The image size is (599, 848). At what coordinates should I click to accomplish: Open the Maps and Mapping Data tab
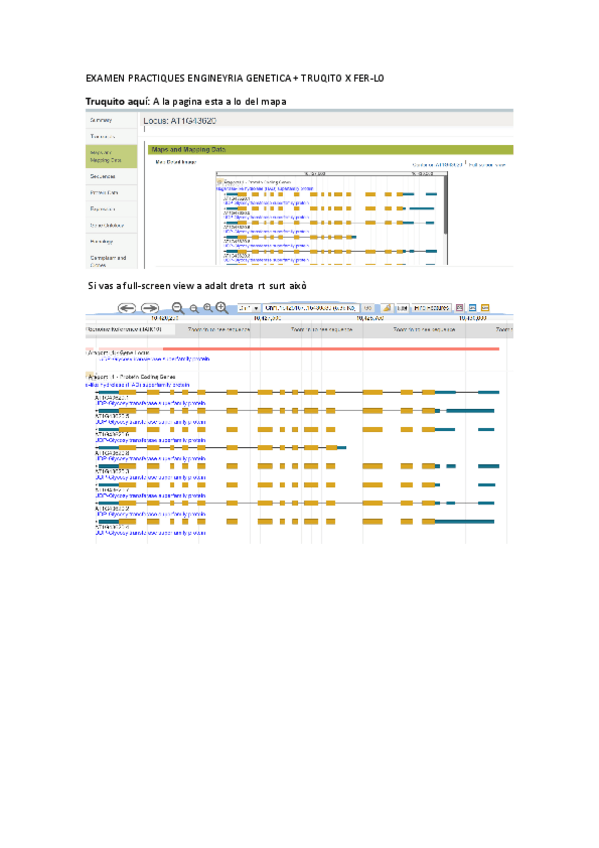click(111, 156)
